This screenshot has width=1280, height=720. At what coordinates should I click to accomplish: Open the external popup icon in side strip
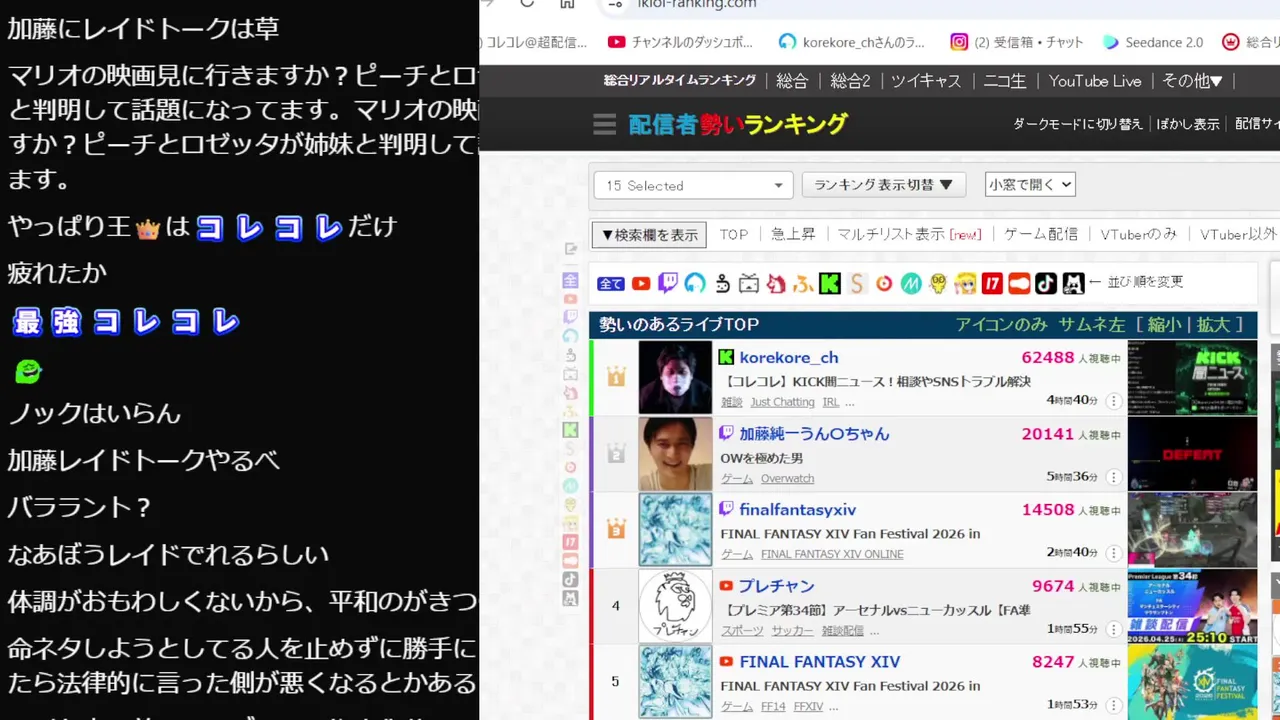coord(571,249)
